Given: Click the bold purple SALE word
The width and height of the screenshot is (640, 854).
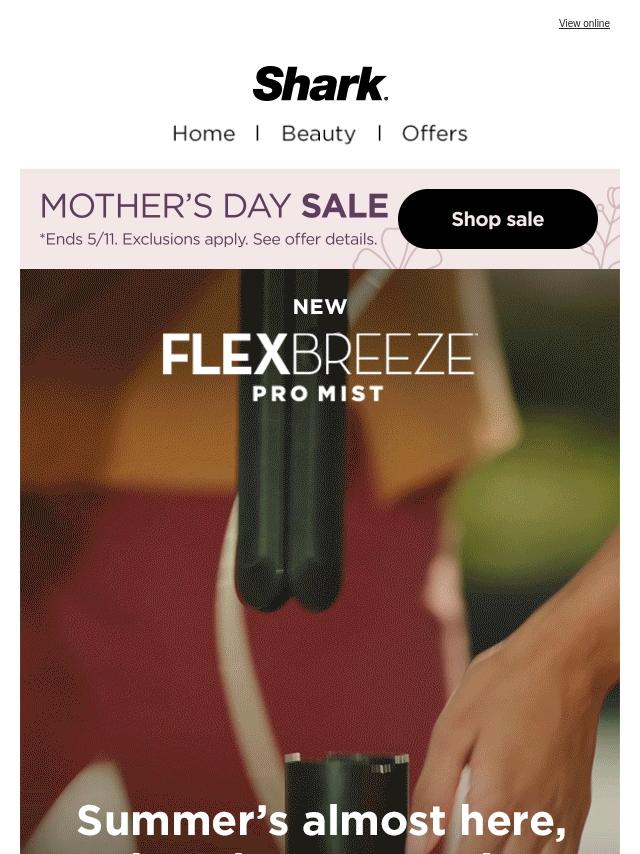Looking at the screenshot, I should (345, 206).
